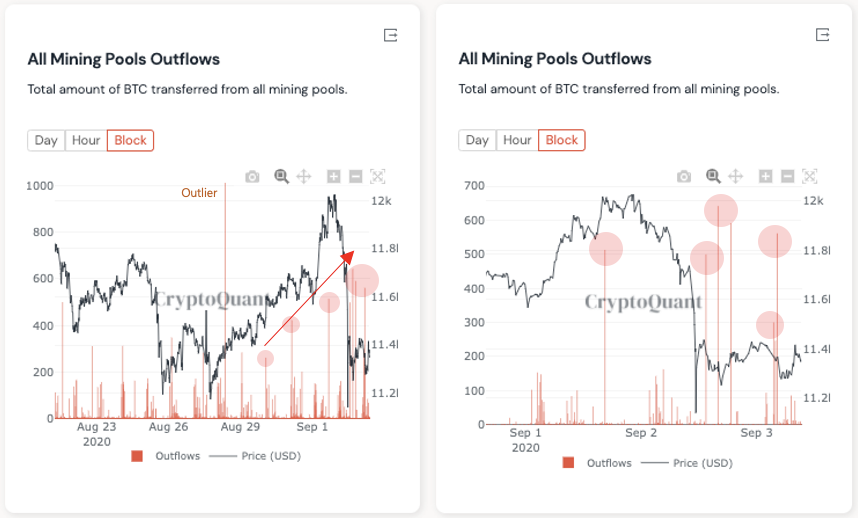Open share/export icon on left card
The width and height of the screenshot is (858, 518).
pyautogui.click(x=391, y=35)
